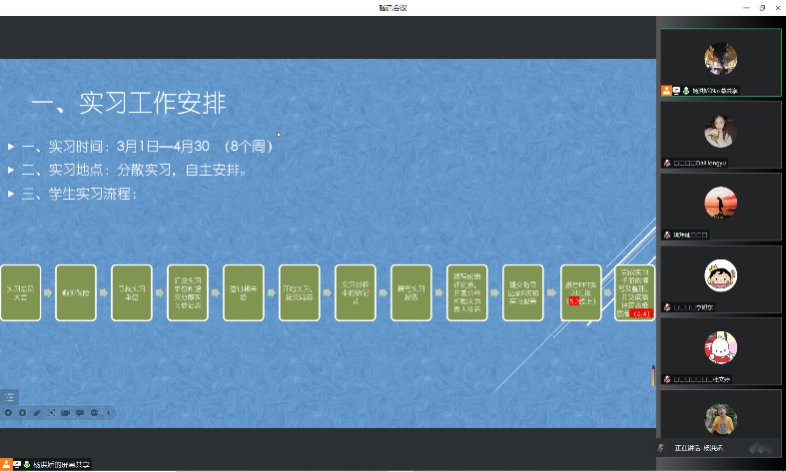Click the screen sharing icon on top participant tile

676,90
